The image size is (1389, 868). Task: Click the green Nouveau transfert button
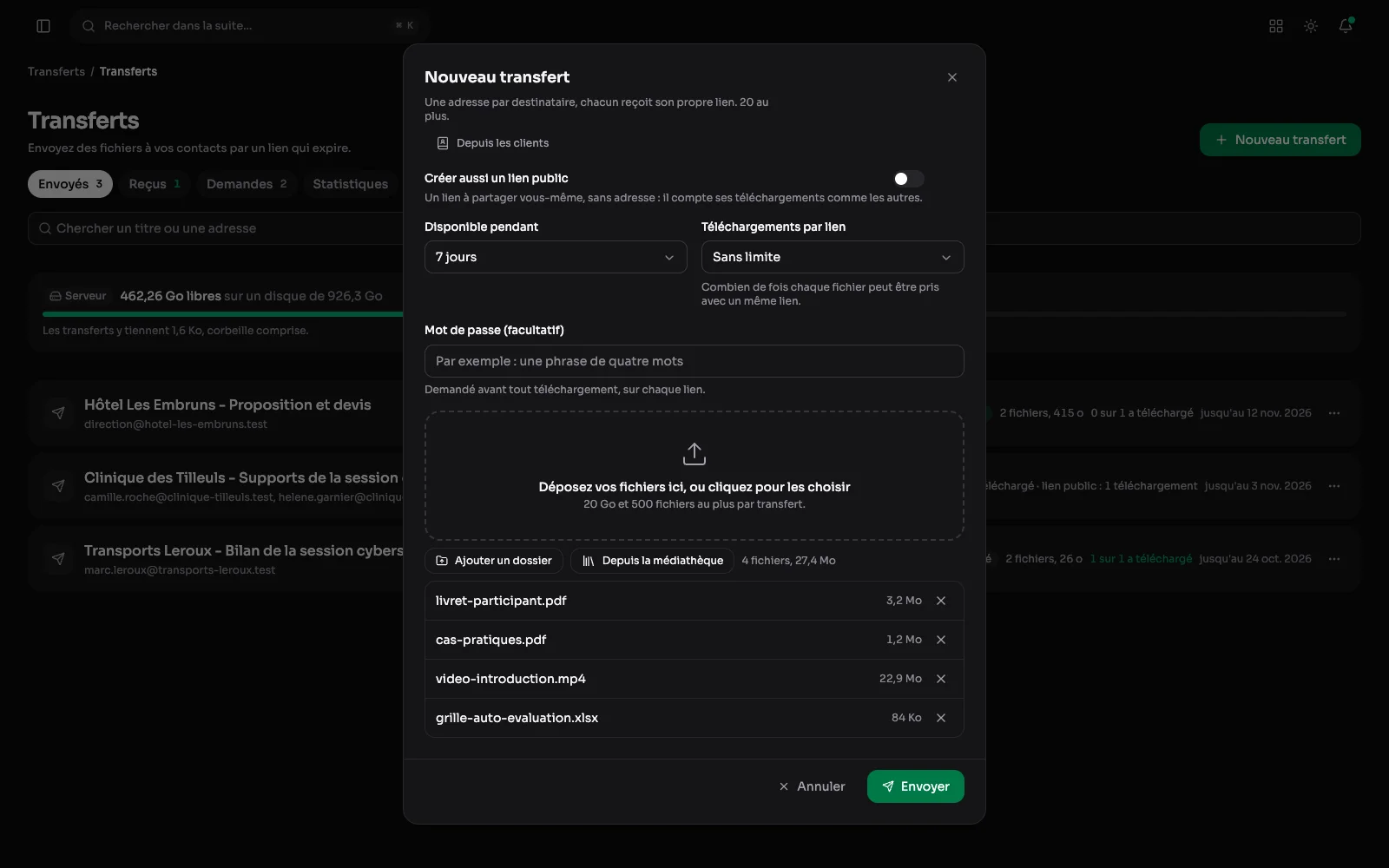coord(1280,140)
